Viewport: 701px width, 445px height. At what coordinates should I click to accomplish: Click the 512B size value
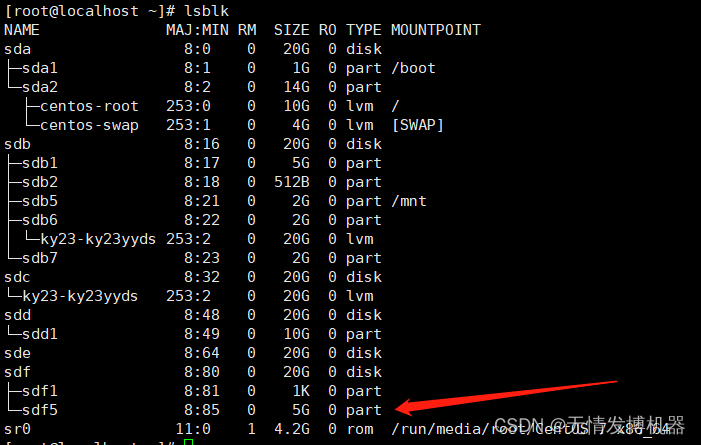(x=291, y=182)
